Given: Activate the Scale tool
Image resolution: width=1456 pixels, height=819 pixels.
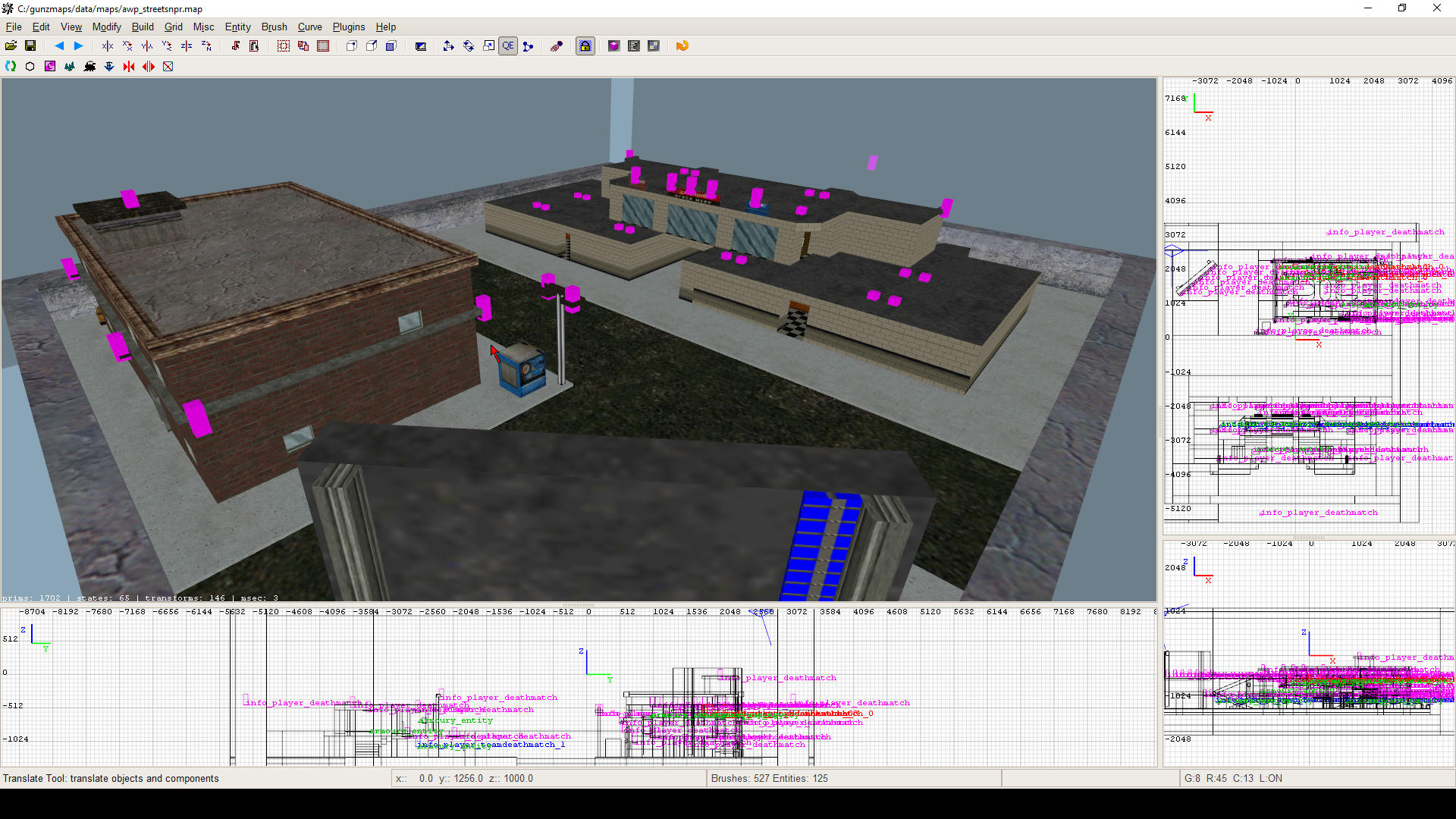Looking at the screenshot, I should [488, 45].
